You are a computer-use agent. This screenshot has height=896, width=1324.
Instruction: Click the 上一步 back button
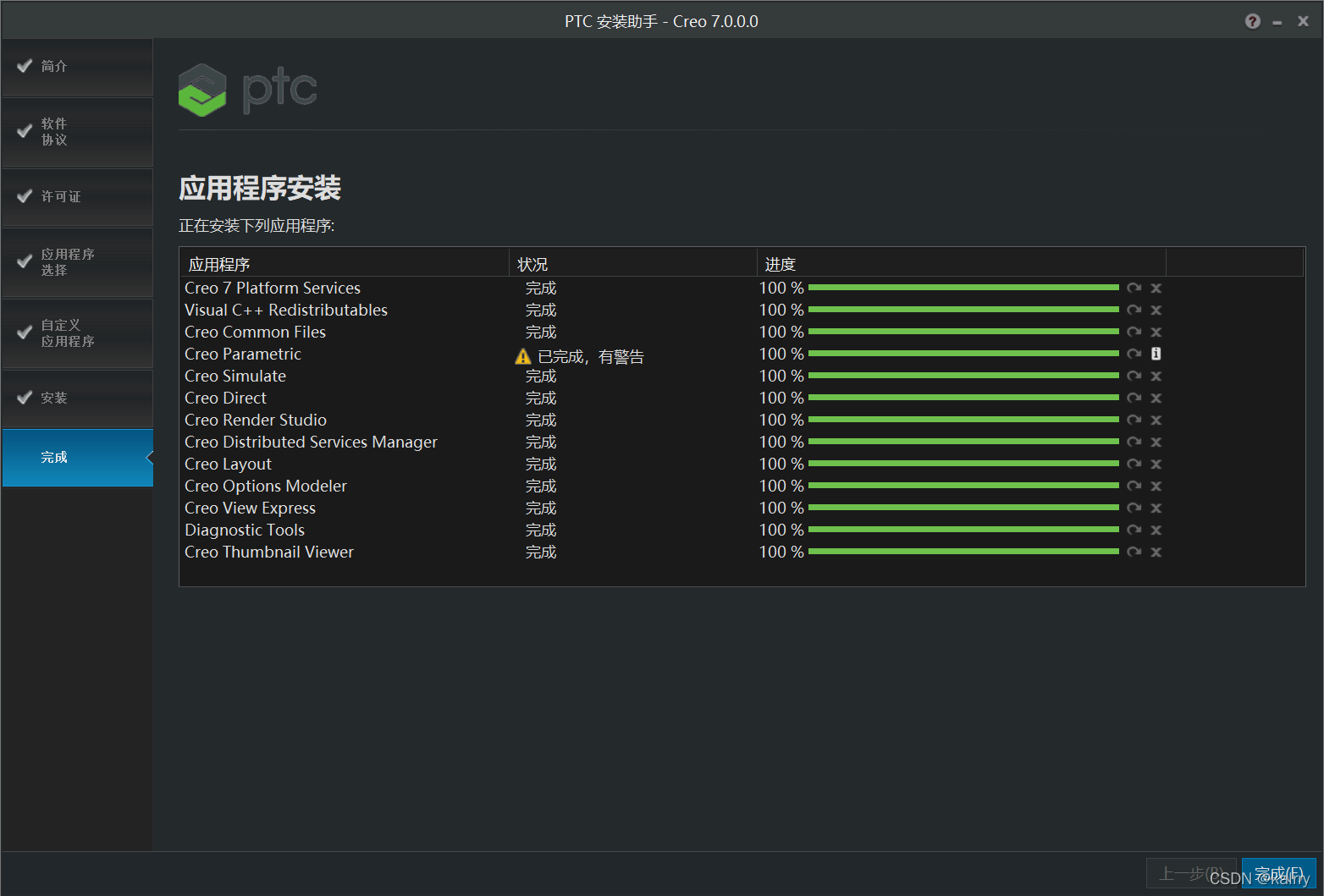point(1193,873)
